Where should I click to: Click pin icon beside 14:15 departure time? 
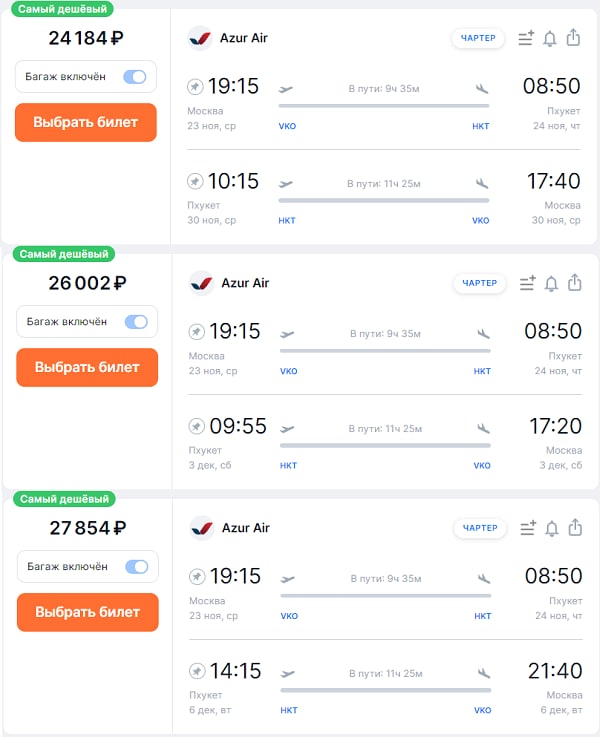(197, 671)
